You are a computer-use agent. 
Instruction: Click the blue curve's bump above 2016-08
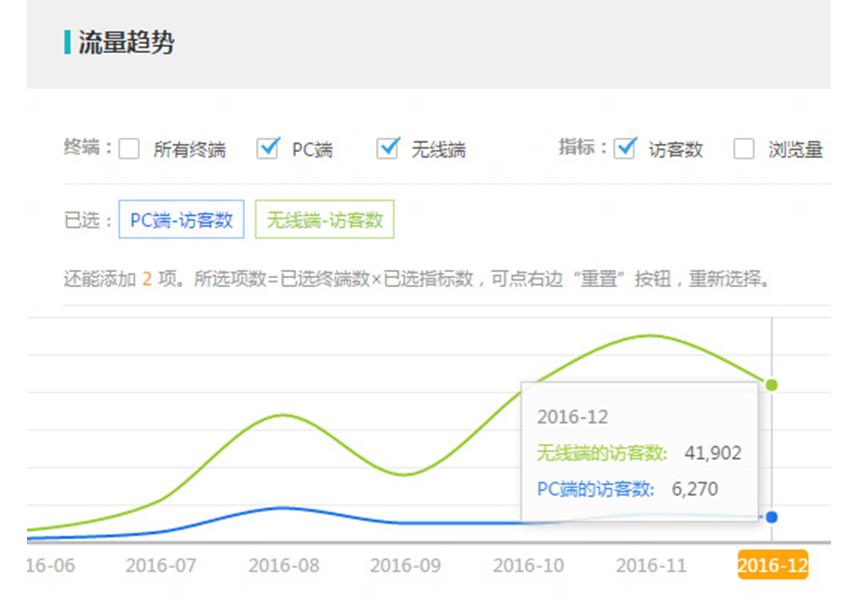(284, 508)
